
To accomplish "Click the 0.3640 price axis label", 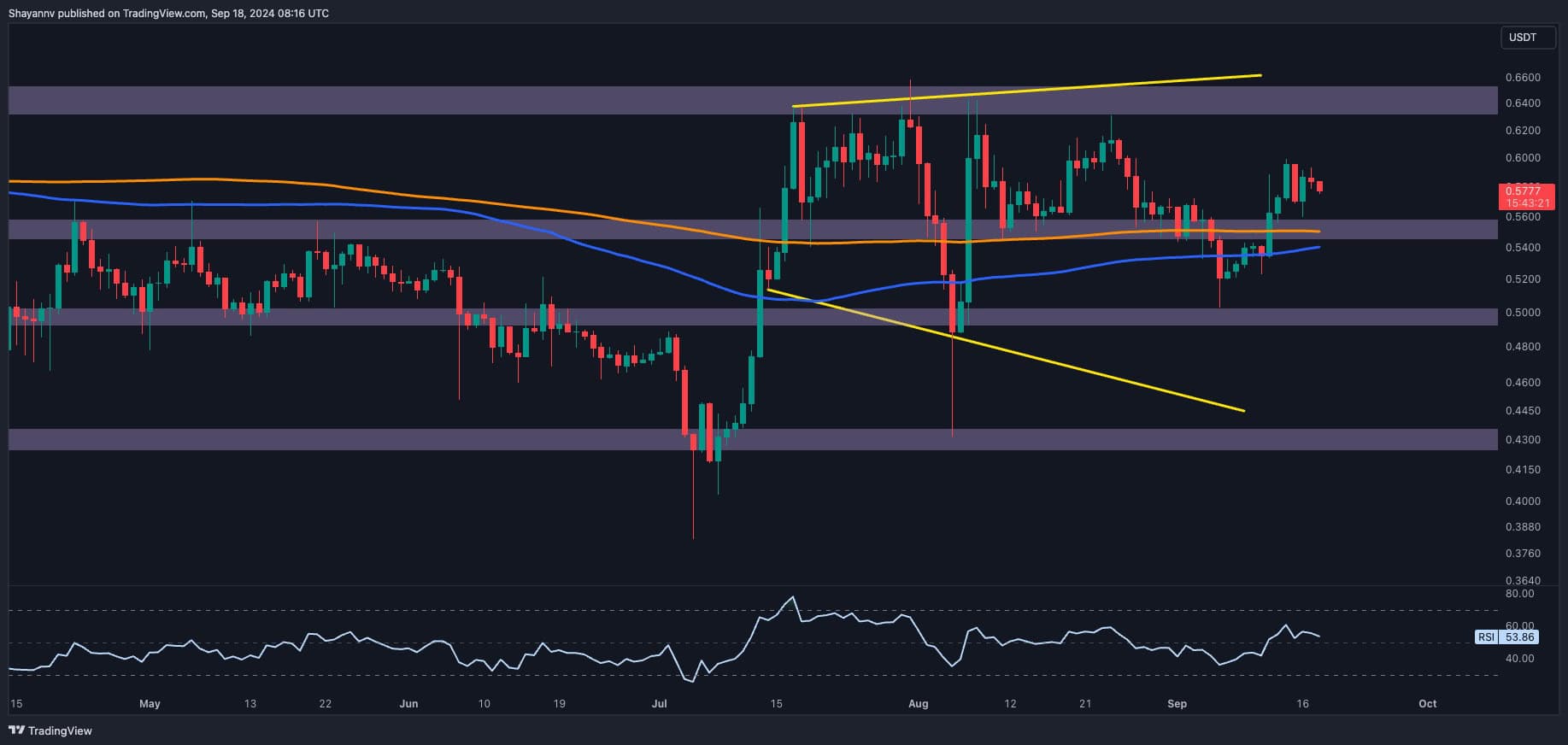I will [1523, 581].
